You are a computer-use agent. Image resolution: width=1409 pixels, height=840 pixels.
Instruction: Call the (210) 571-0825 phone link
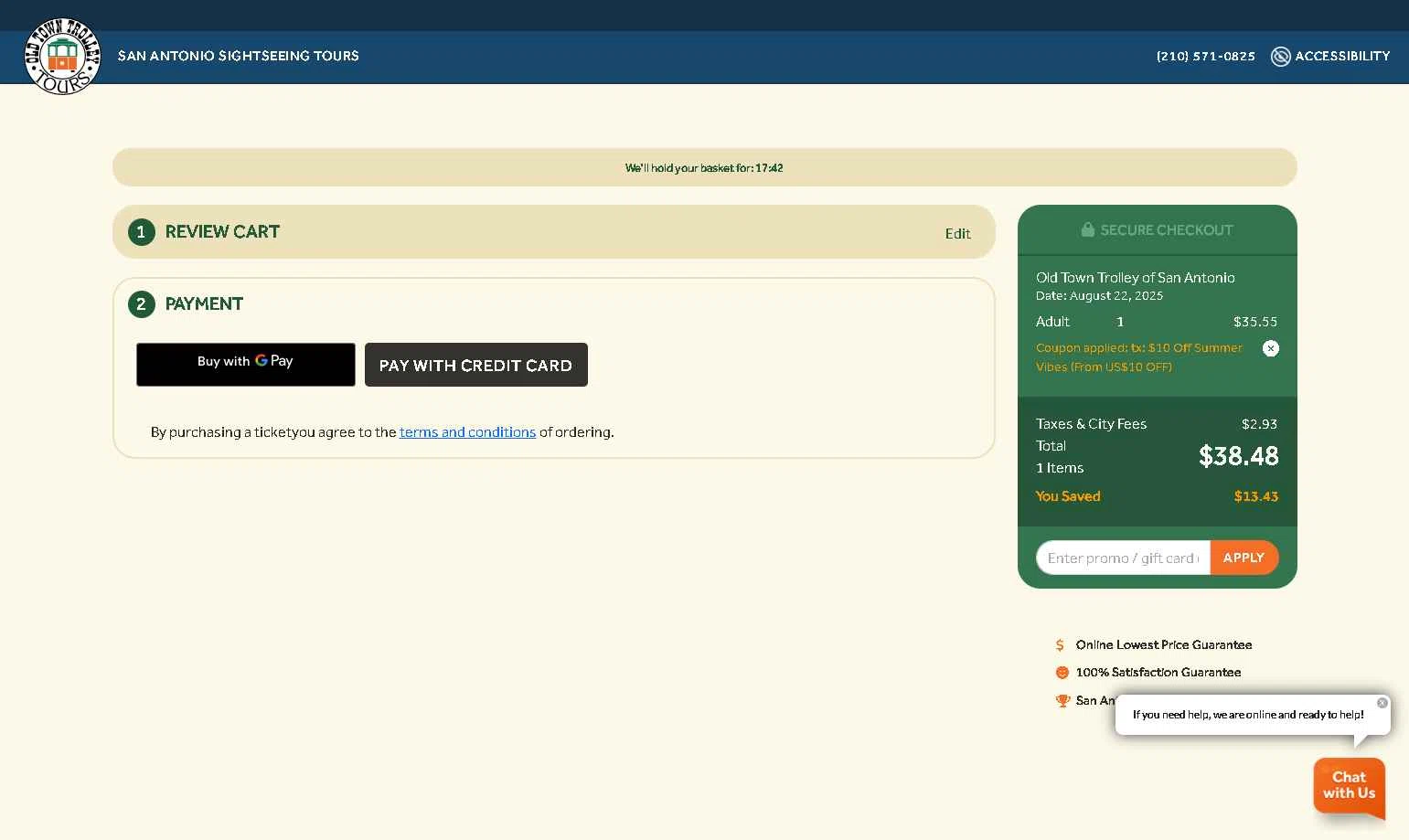pos(1206,57)
